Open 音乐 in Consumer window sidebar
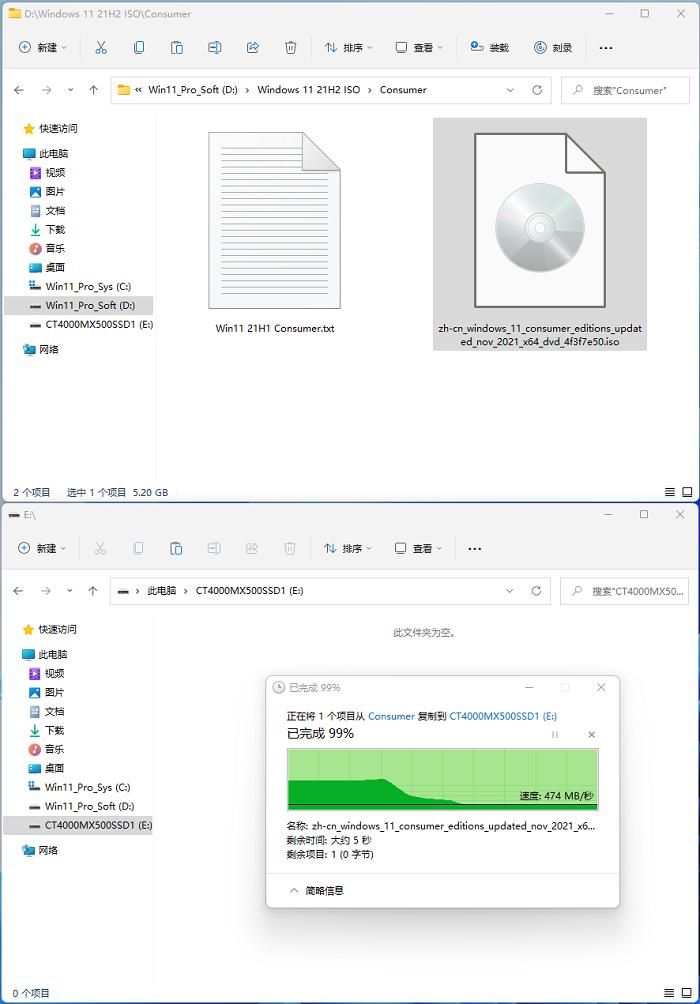The width and height of the screenshot is (700, 1004). pyautogui.click(x=47, y=248)
